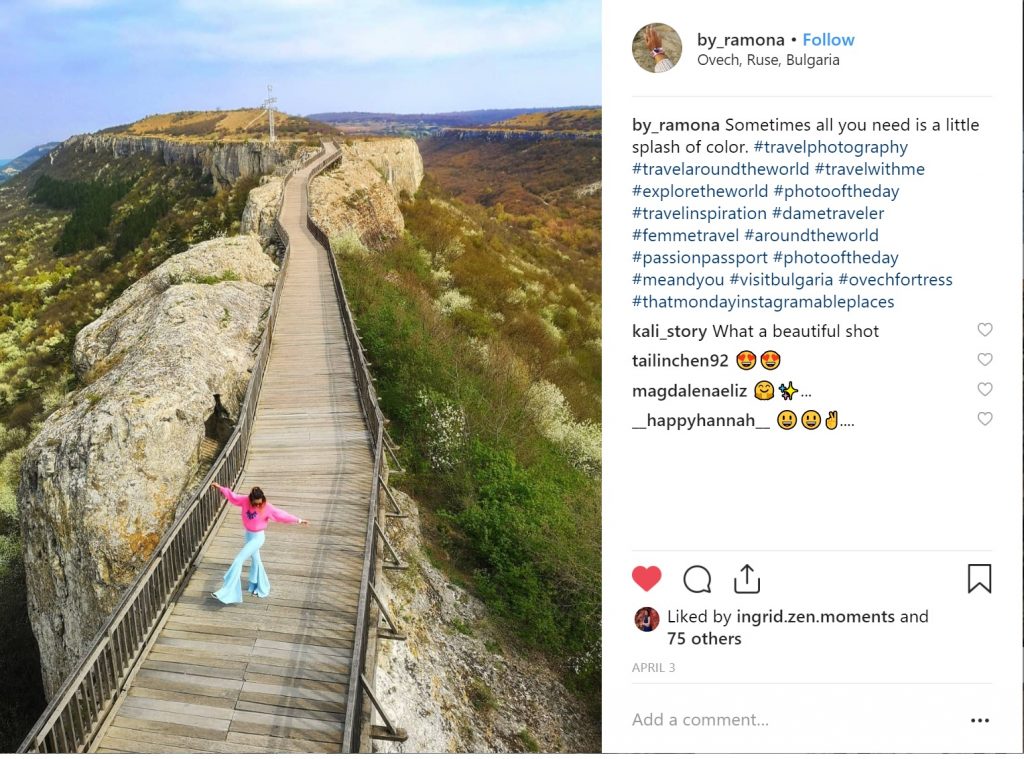Follow by_ramona
This screenshot has width=1024, height=759.
click(828, 40)
